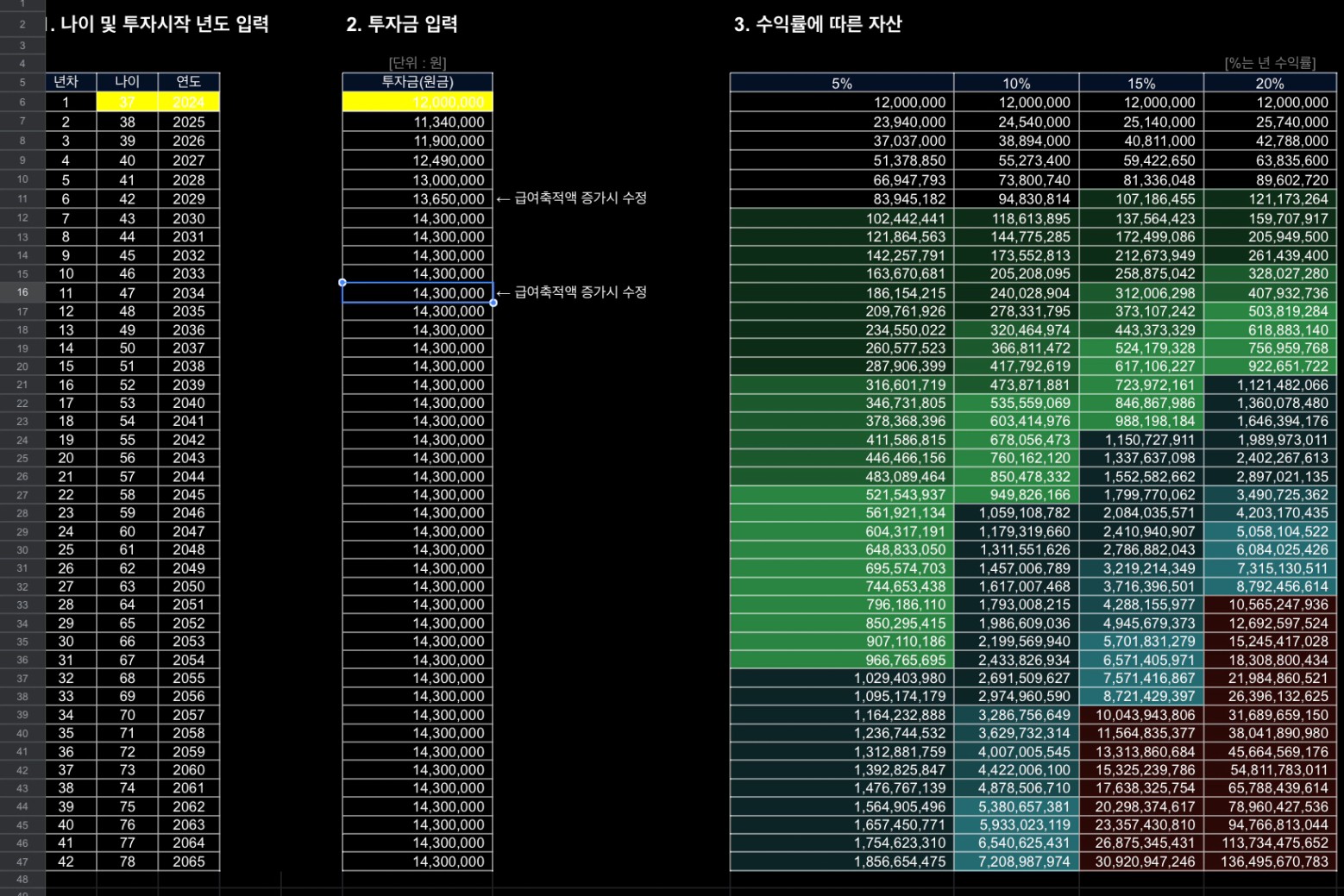This screenshot has width=1344, height=896.
Task: Select the yellow age cell showing 37
Action: pyautogui.click(x=127, y=102)
